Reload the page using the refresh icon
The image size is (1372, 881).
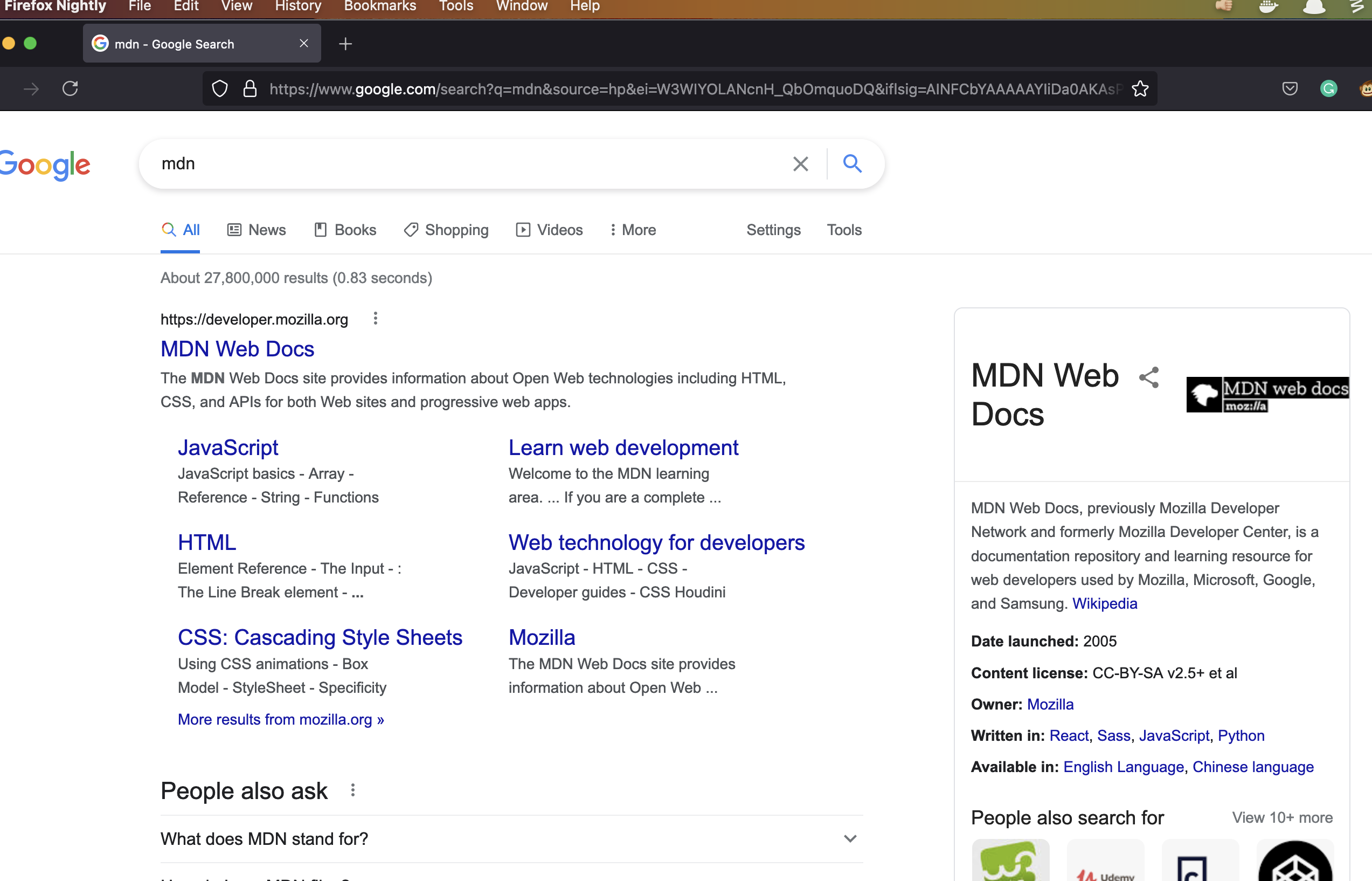tap(70, 88)
